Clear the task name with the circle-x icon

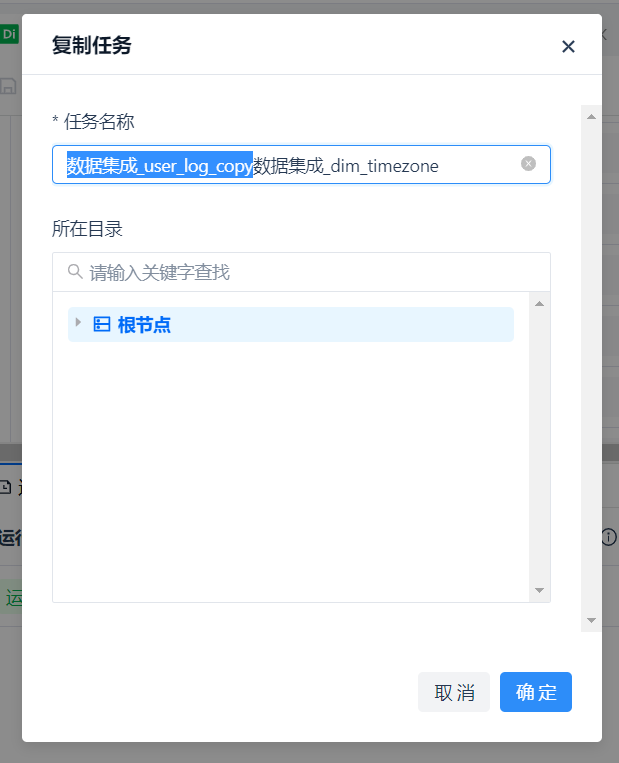(528, 164)
